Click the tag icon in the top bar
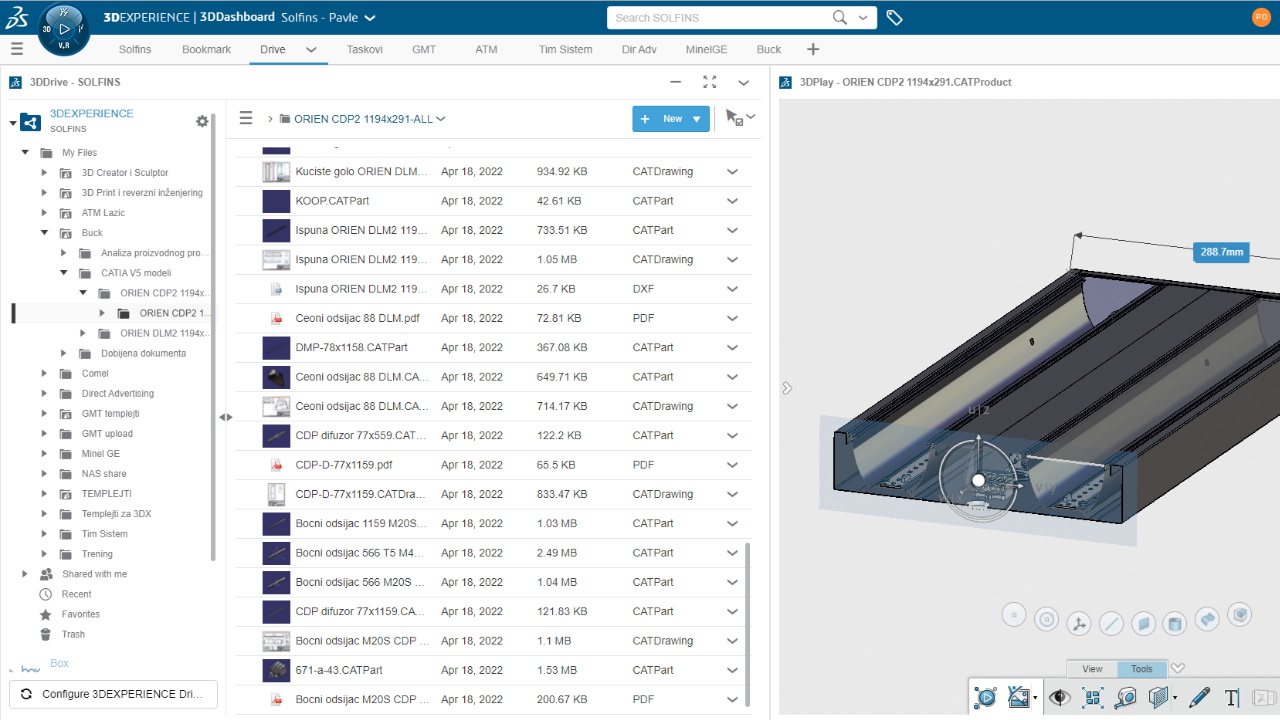 coord(895,17)
